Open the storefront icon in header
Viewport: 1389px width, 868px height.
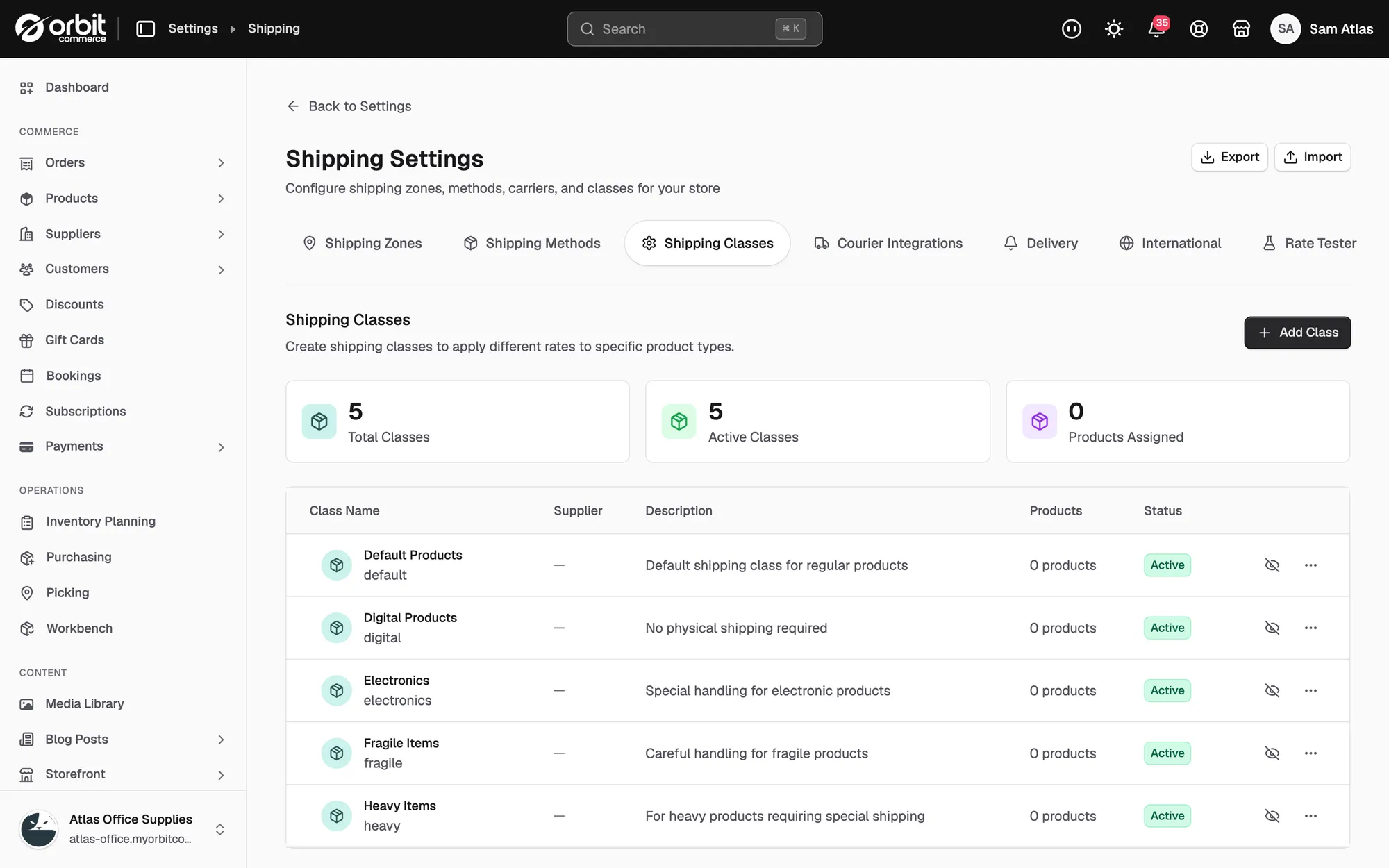coord(1241,28)
